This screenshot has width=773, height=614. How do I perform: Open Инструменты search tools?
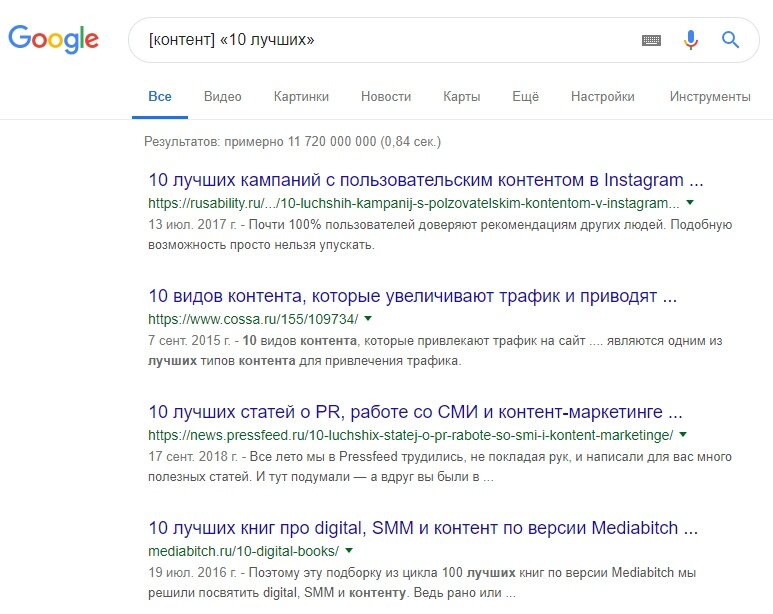click(710, 96)
